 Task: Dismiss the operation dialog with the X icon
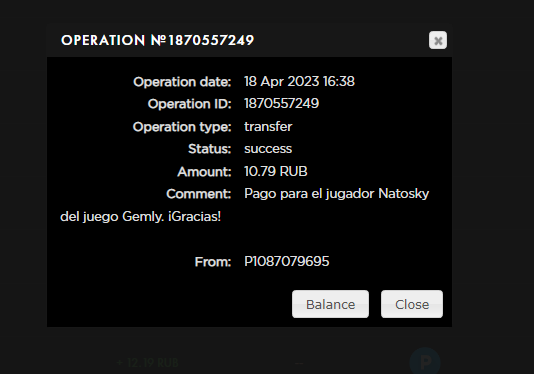pos(438,40)
